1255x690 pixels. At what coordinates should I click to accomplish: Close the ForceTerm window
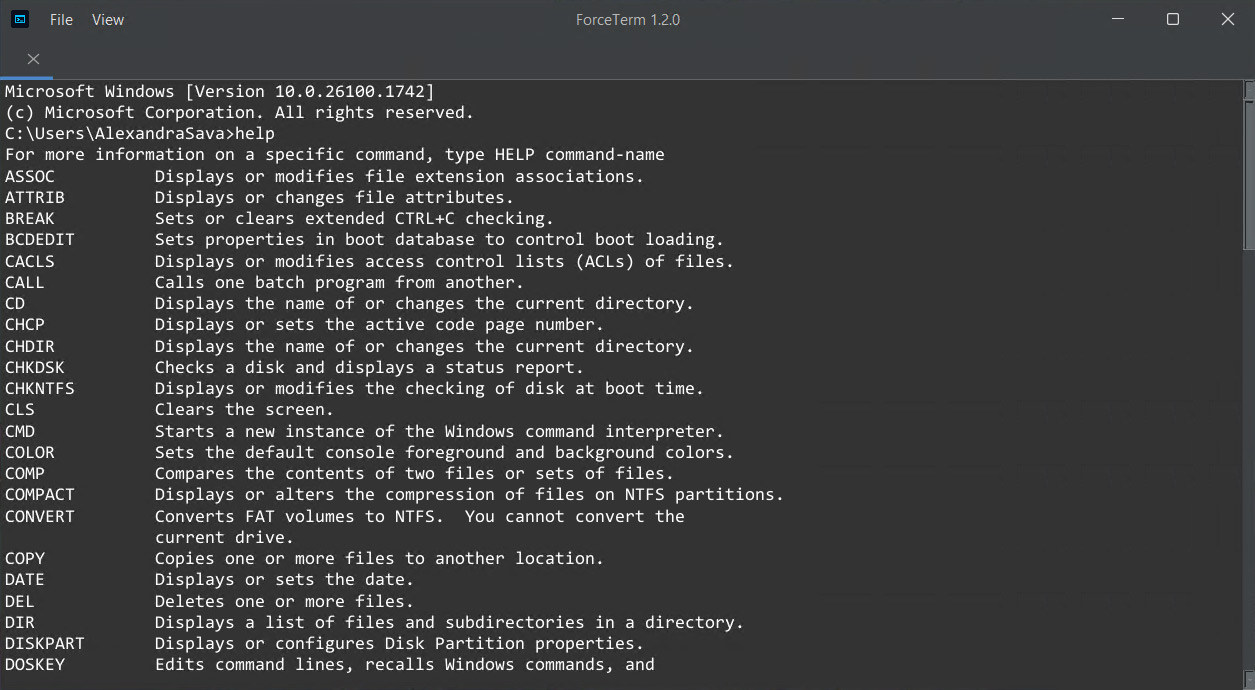[1228, 19]
